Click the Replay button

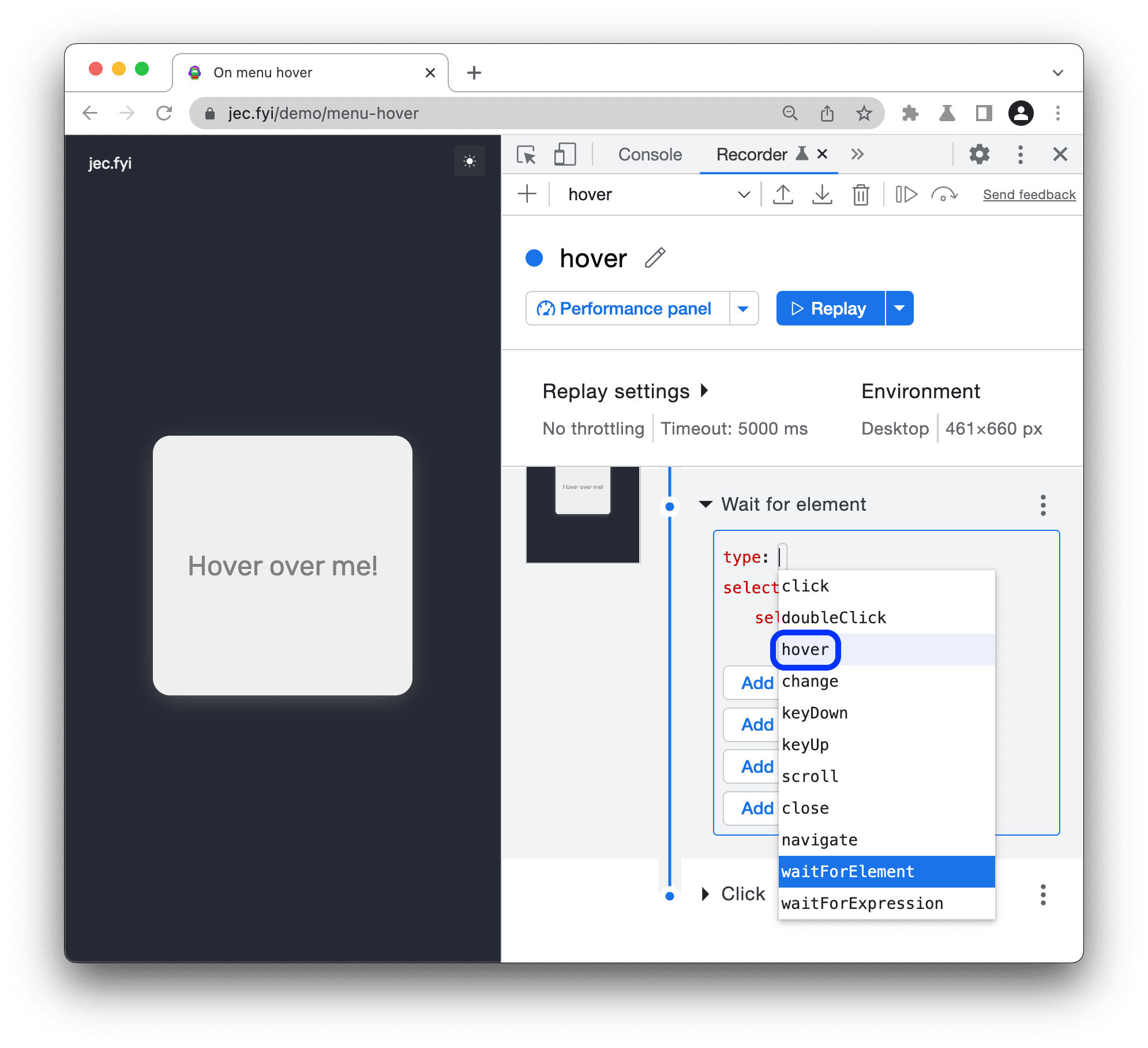tap(830, 308)
